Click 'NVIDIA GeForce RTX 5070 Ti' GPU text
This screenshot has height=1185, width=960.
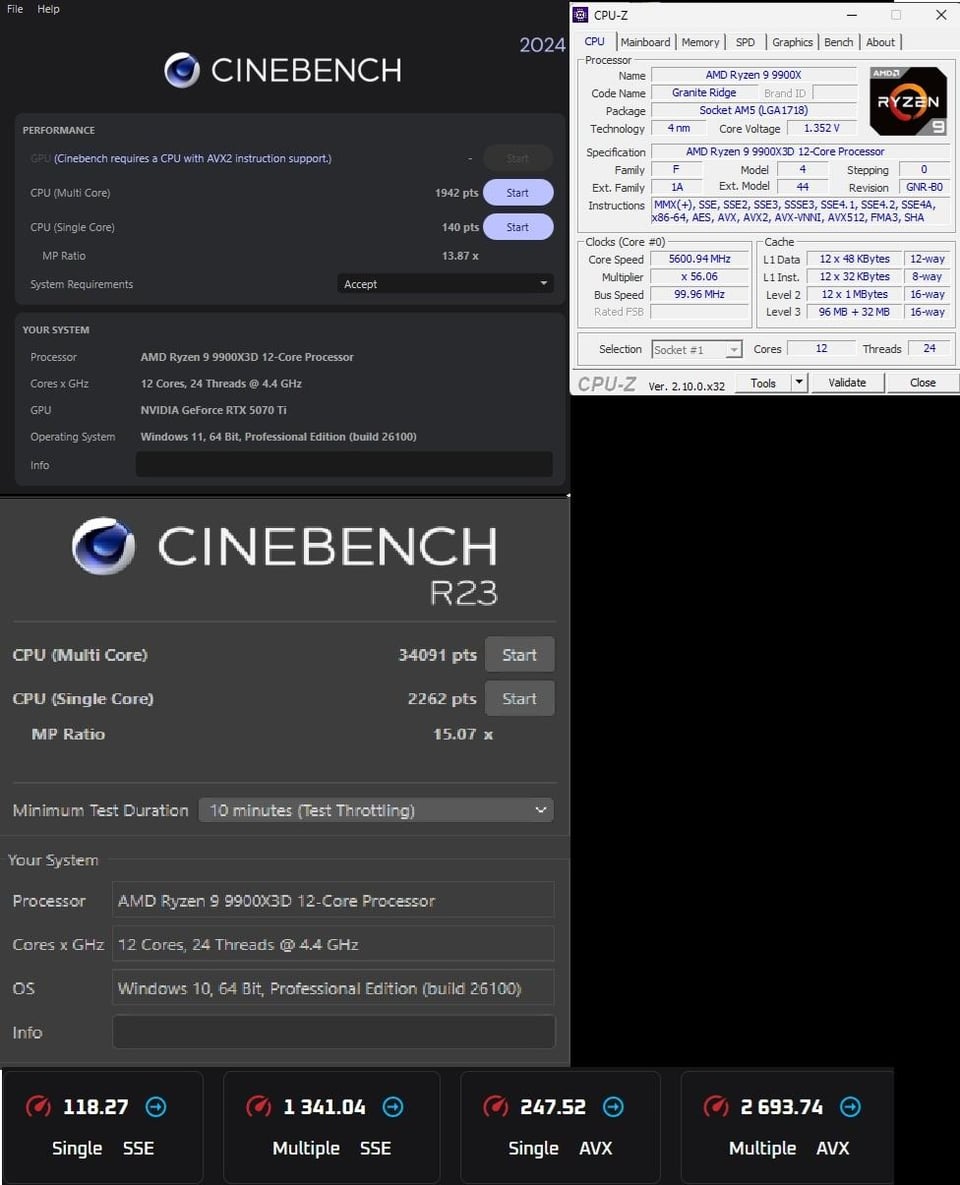coord(213,410)
